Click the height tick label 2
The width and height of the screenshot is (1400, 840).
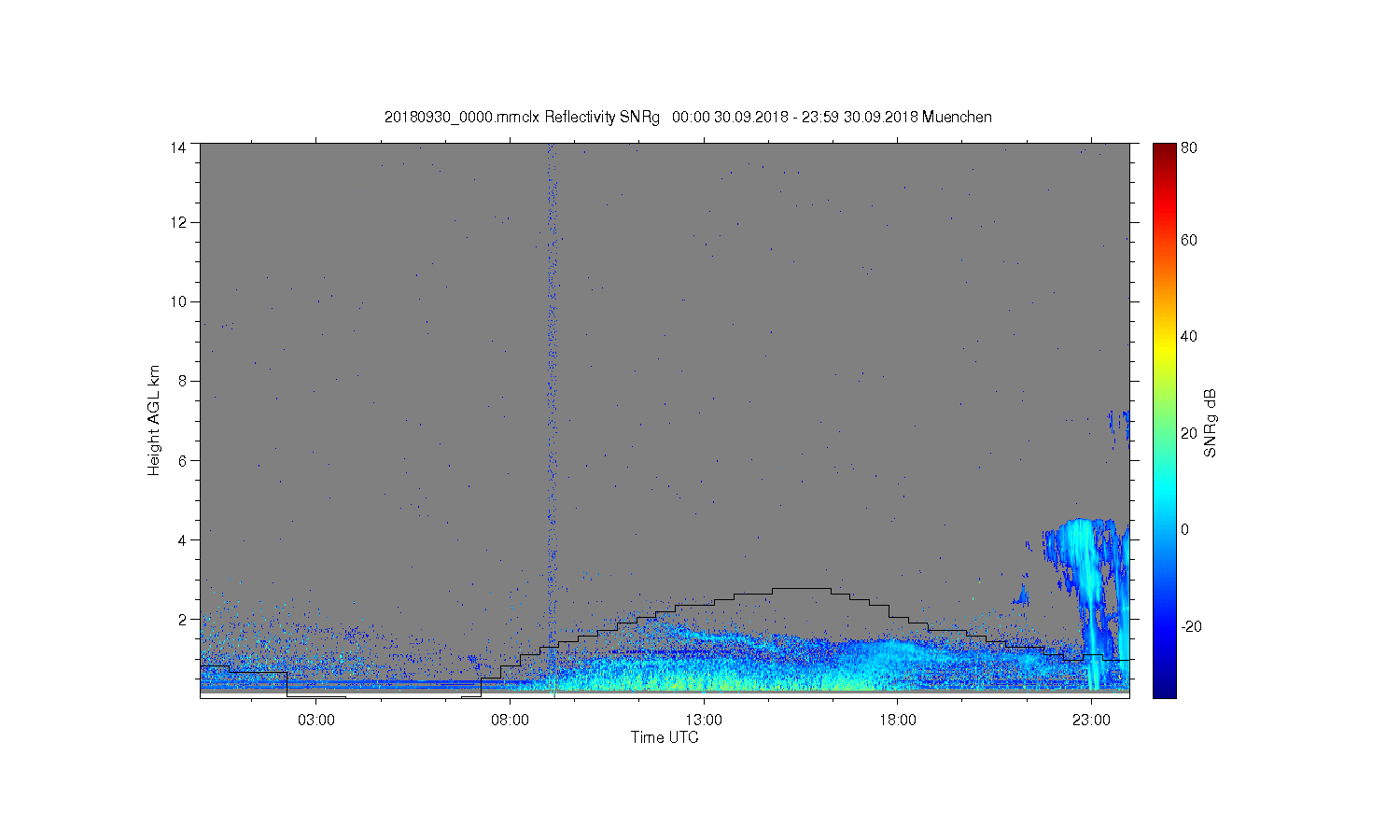182,619
